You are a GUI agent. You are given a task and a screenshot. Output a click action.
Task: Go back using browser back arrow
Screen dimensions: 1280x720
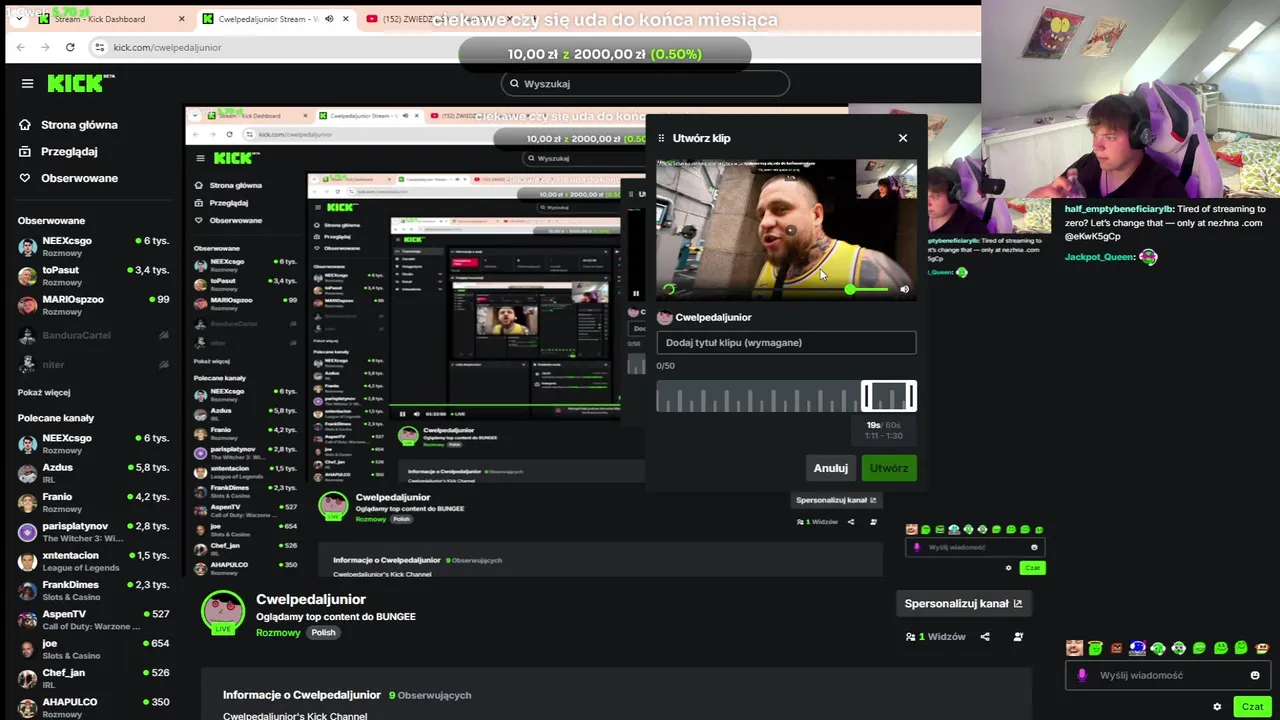click(x=22, y=47)
